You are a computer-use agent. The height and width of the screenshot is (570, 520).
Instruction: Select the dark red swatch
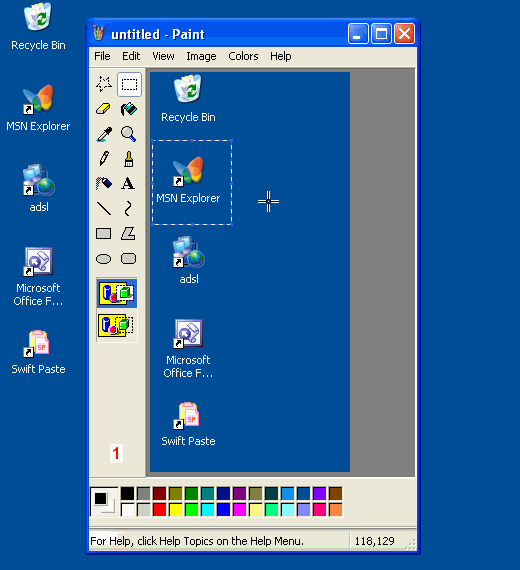tap(159, 494)
